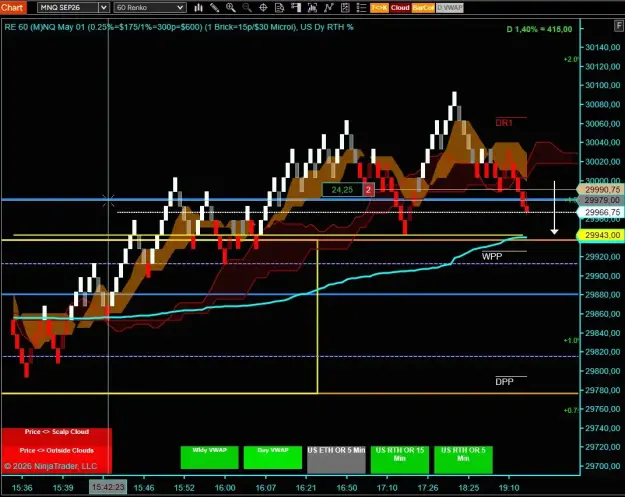The image size is (625, 497).
Task: Toggle the BarCol button
Action: [x=423, y=8]
